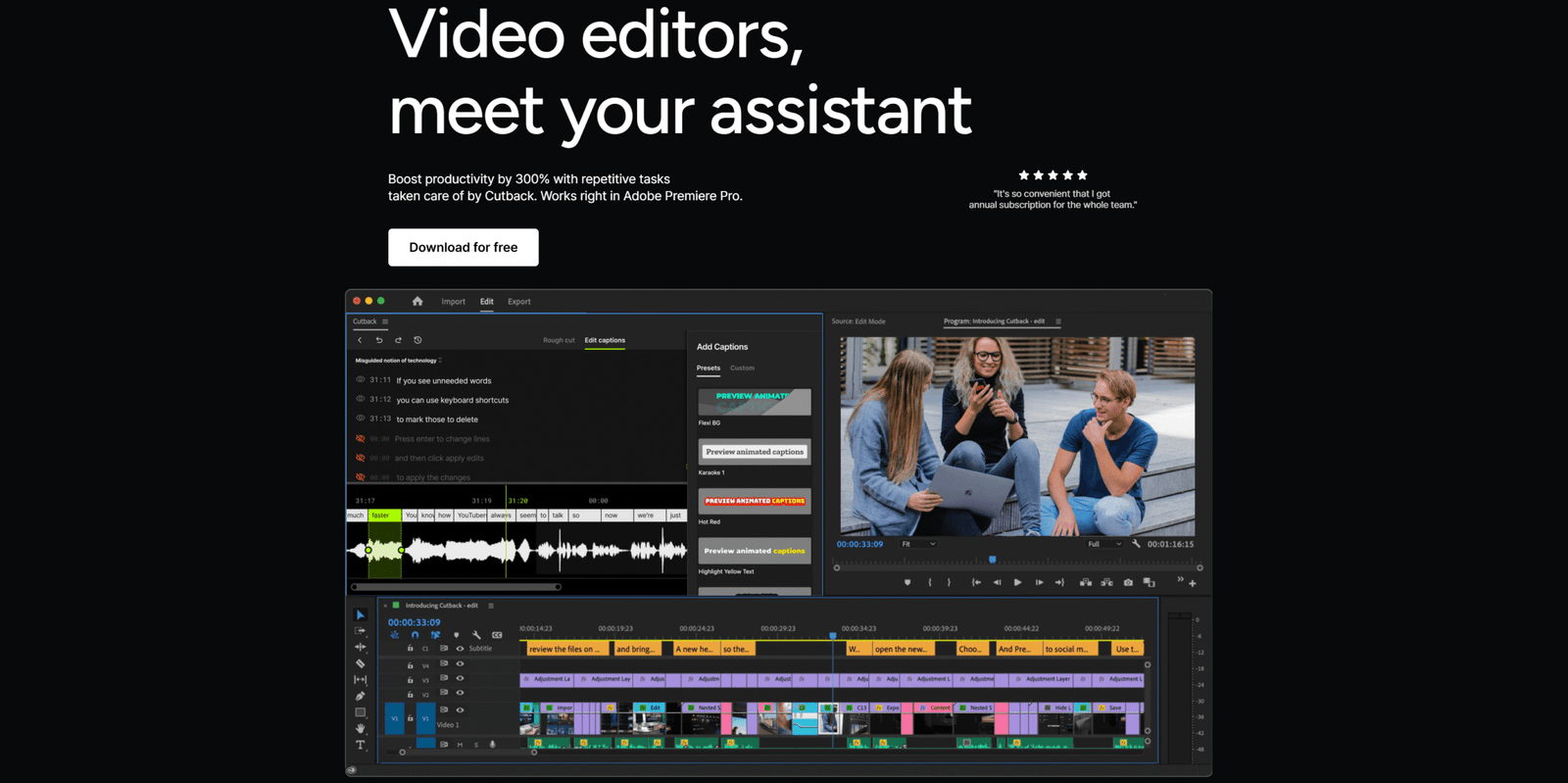This screenshot has width=1568, height=783.
Task: Click the Export Frame camera icon
Action: point(1128,582)
